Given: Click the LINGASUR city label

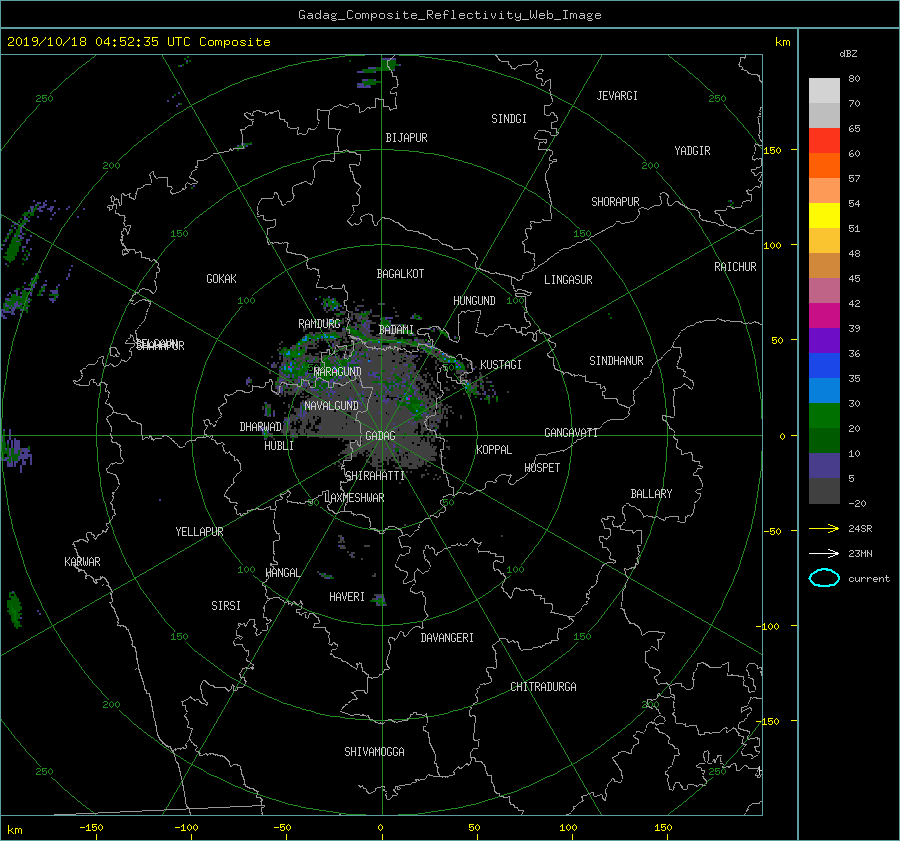Looking at the screenshot, I should point(568,280).
